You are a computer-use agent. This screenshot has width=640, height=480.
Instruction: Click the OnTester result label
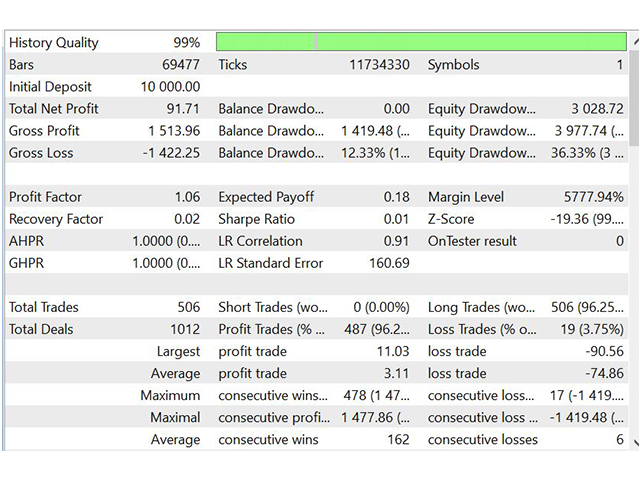pyautogui.click(x=472, y=241)
